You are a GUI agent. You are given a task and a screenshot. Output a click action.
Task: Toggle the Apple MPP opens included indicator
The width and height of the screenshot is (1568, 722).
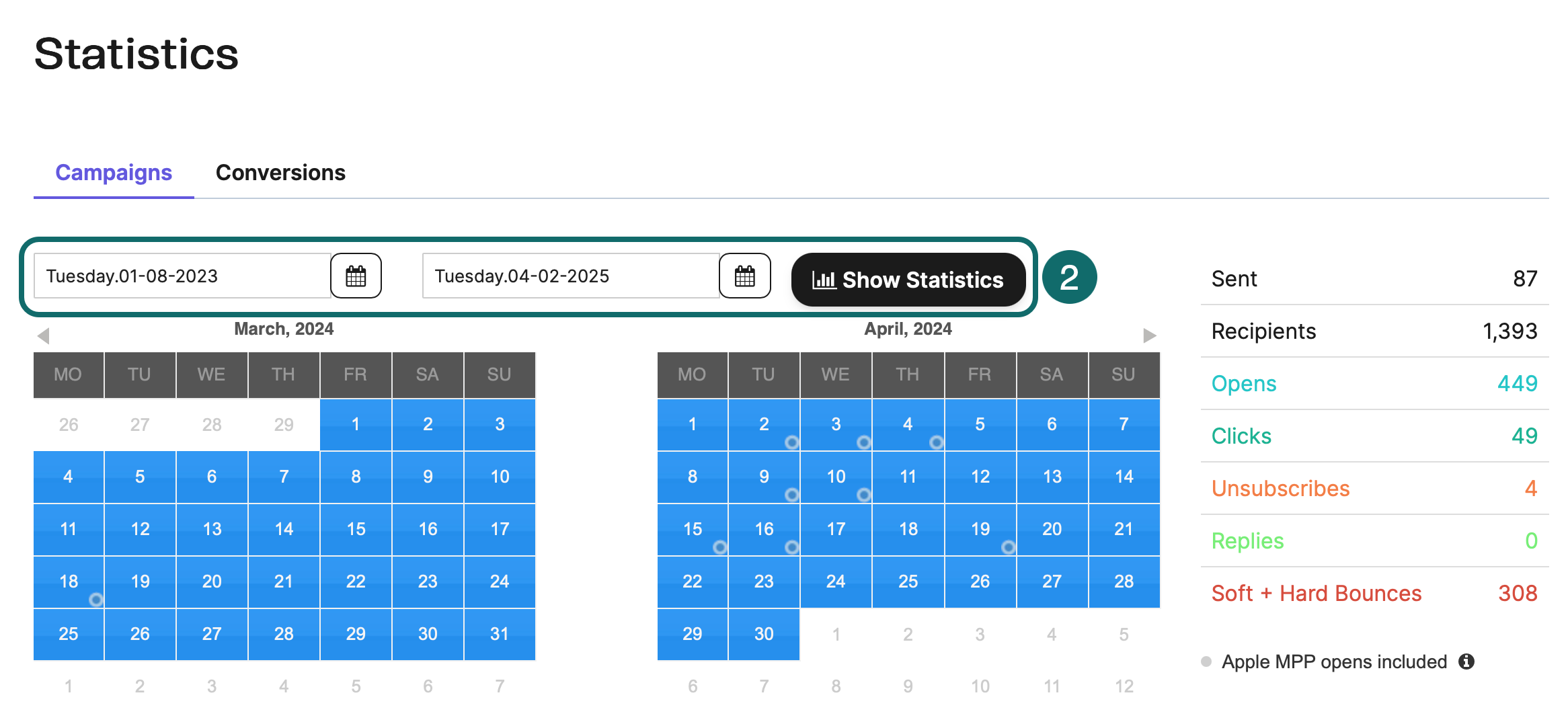pyautogui.click(x=1206, y=661)
